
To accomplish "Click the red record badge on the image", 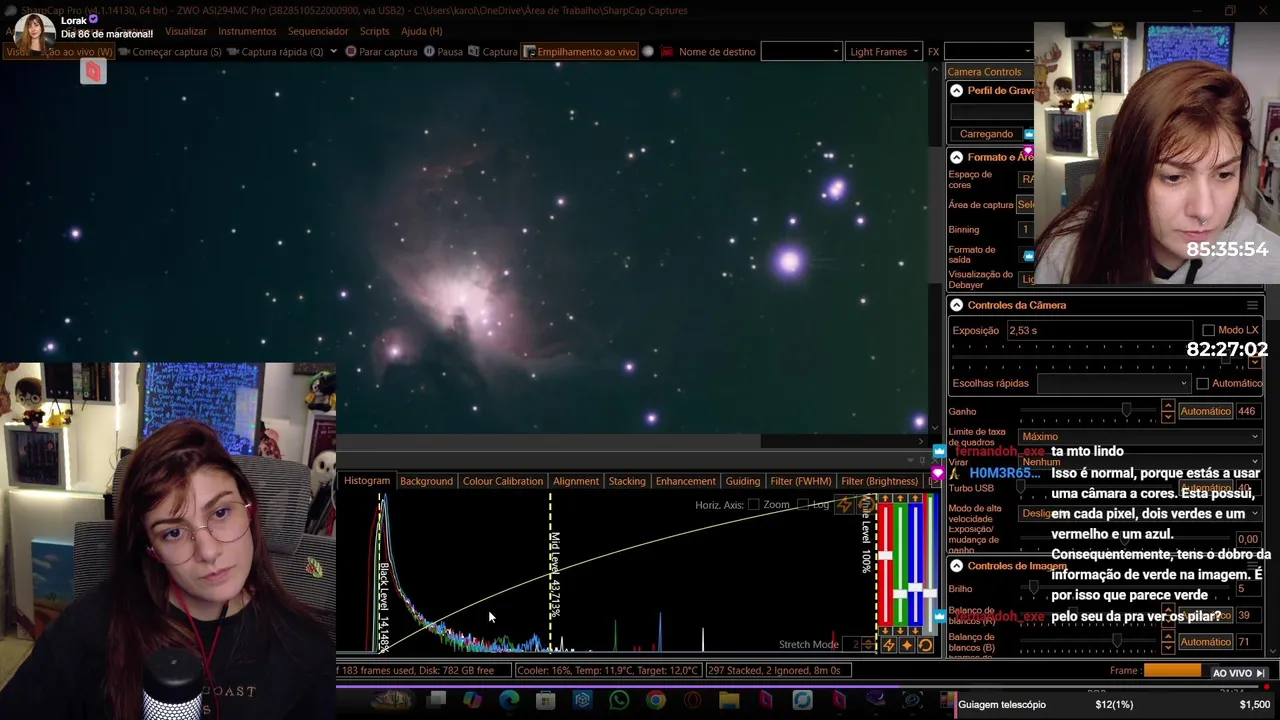I will [93, 71].
